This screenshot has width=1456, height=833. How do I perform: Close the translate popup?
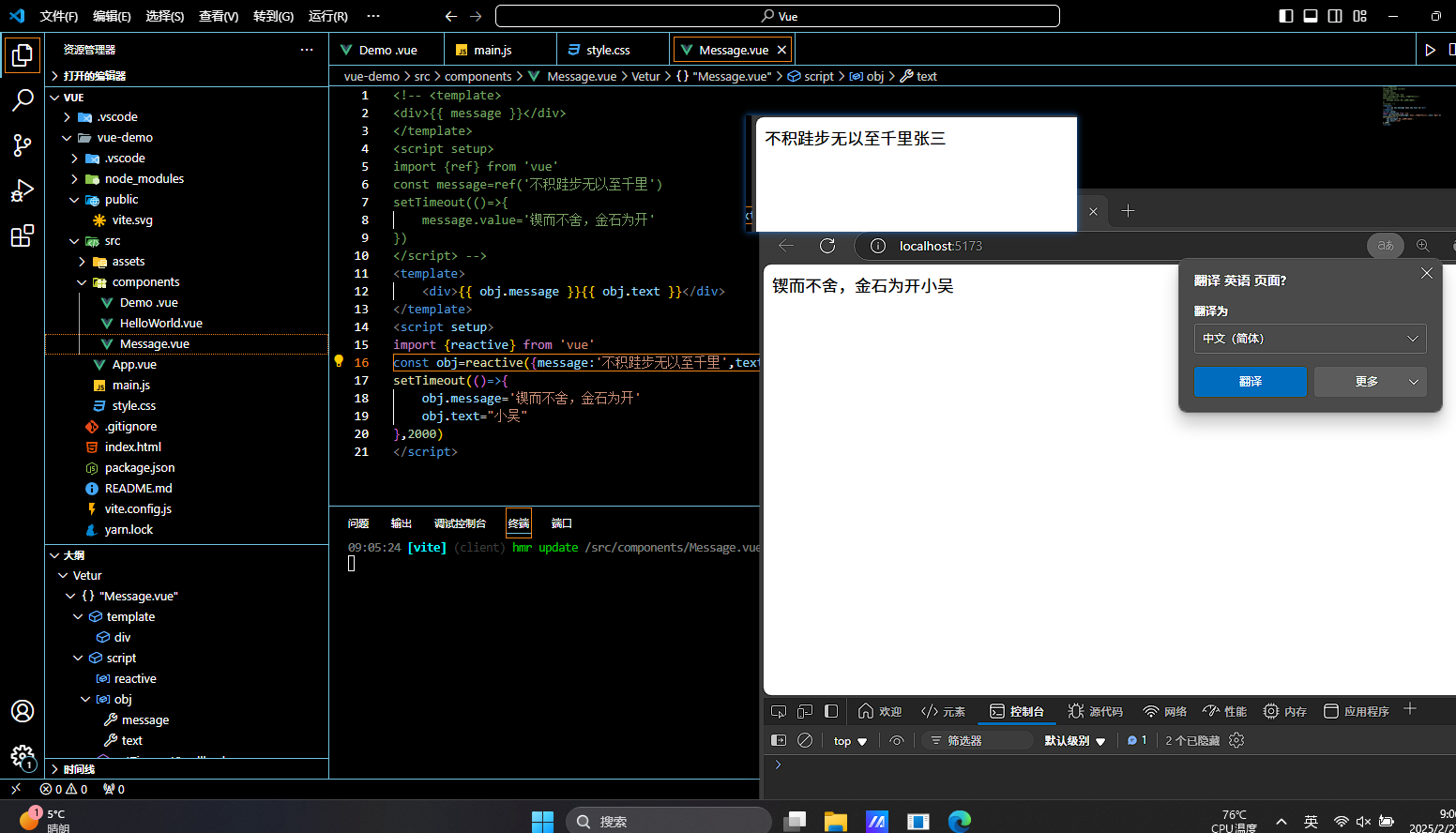[x=1427, y=273]
